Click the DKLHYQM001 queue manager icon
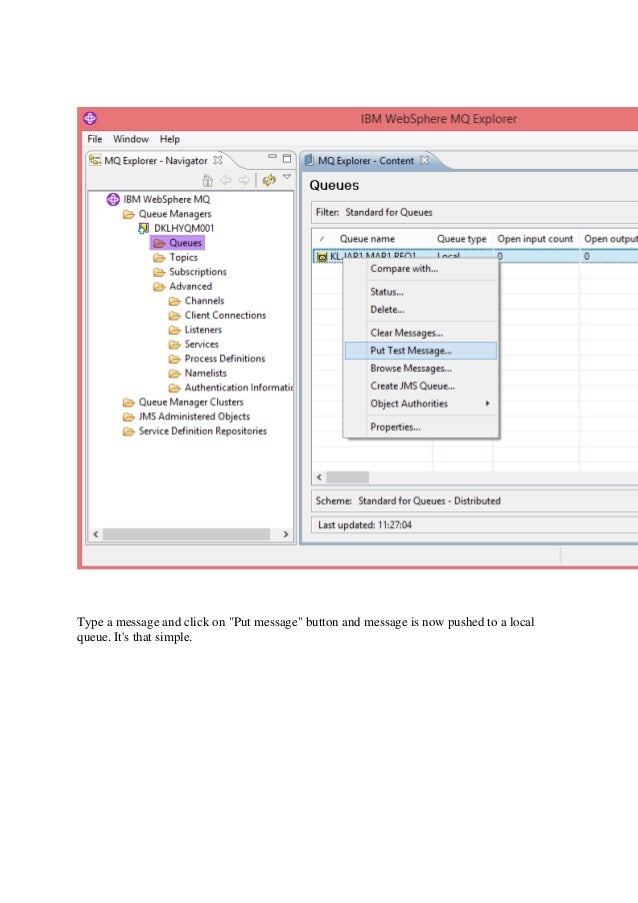Viewport: 638px width, 903px height. point(143,228)
